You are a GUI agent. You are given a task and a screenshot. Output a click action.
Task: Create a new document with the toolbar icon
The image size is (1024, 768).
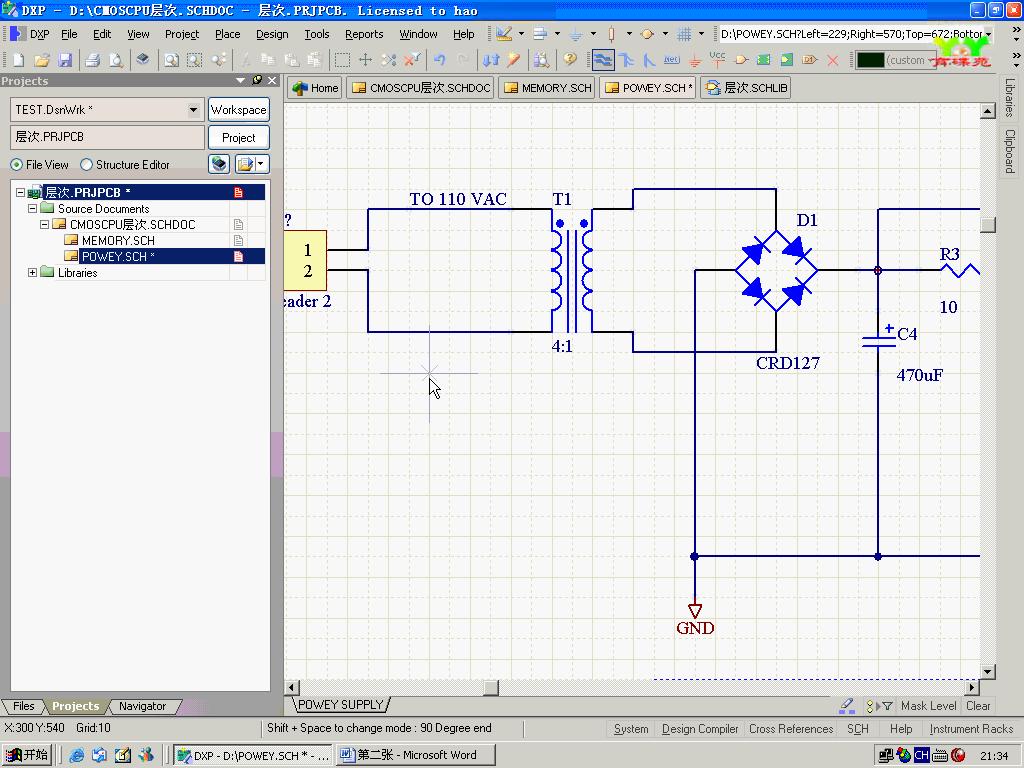[x=18, y=60]
